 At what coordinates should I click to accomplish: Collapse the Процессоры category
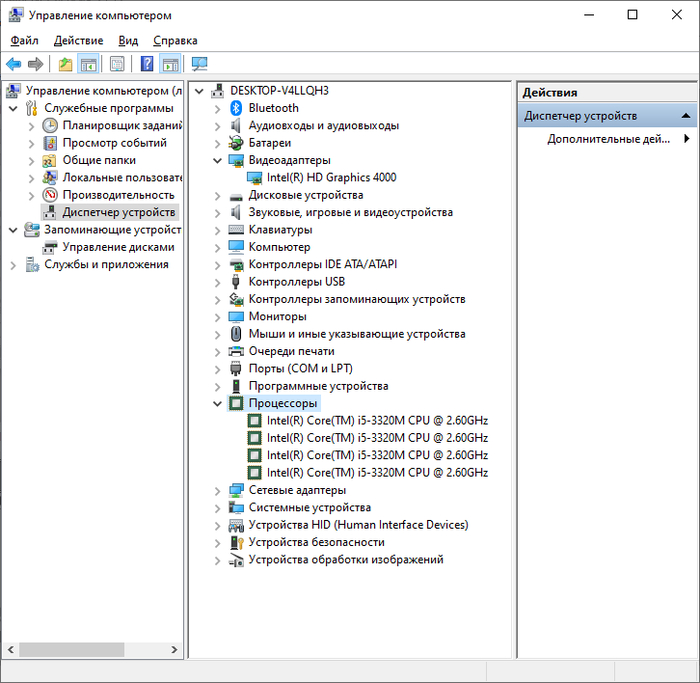click(x=218, y=404)
